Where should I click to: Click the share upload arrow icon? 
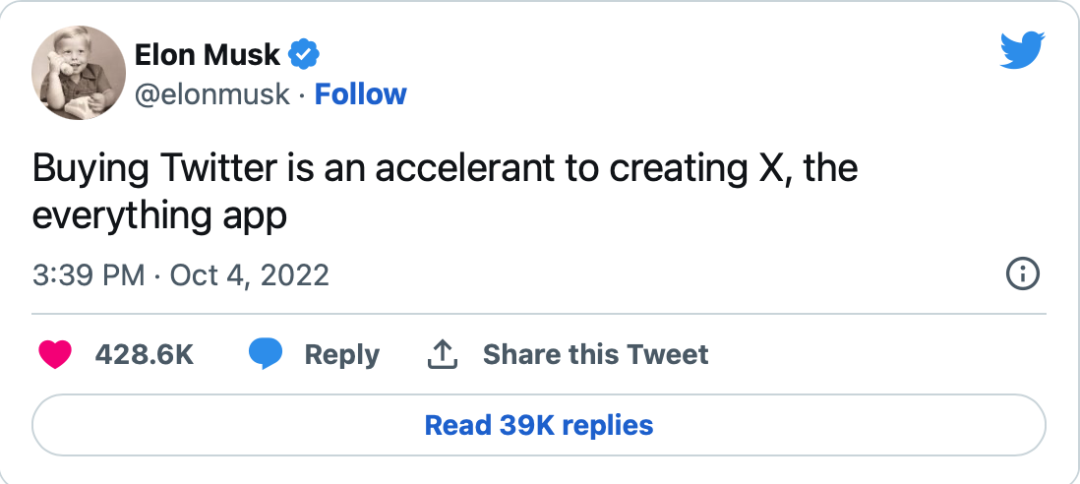[x=442, y=353]
